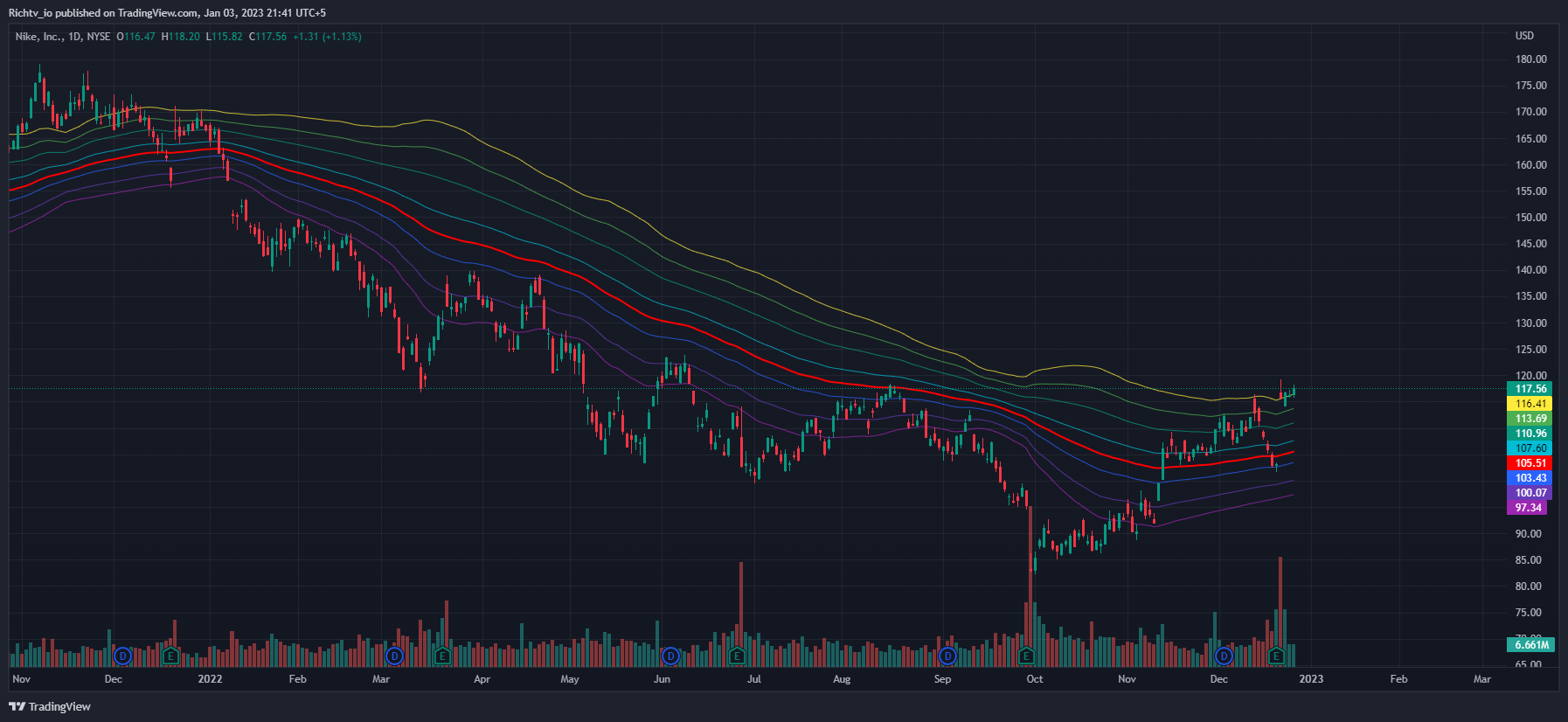The width and height of the screenshot is (1568, 722).
Task: Click the 180.00 level on price axis
Action: [1531, 59]
